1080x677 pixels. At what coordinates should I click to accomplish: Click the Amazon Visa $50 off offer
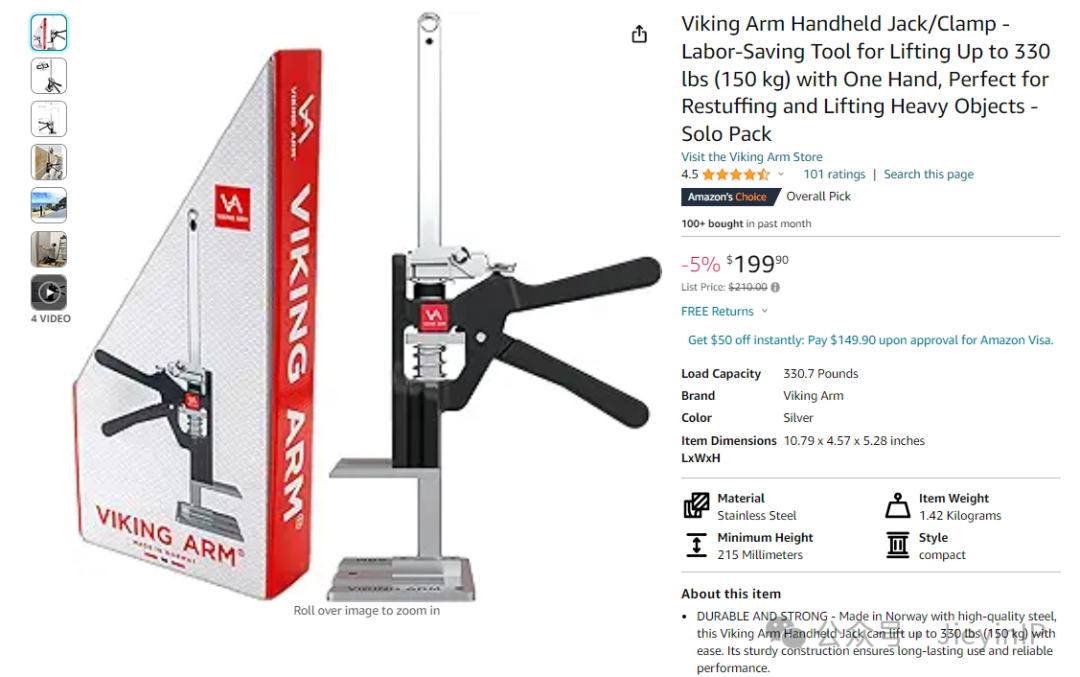(x=870, y=340)
